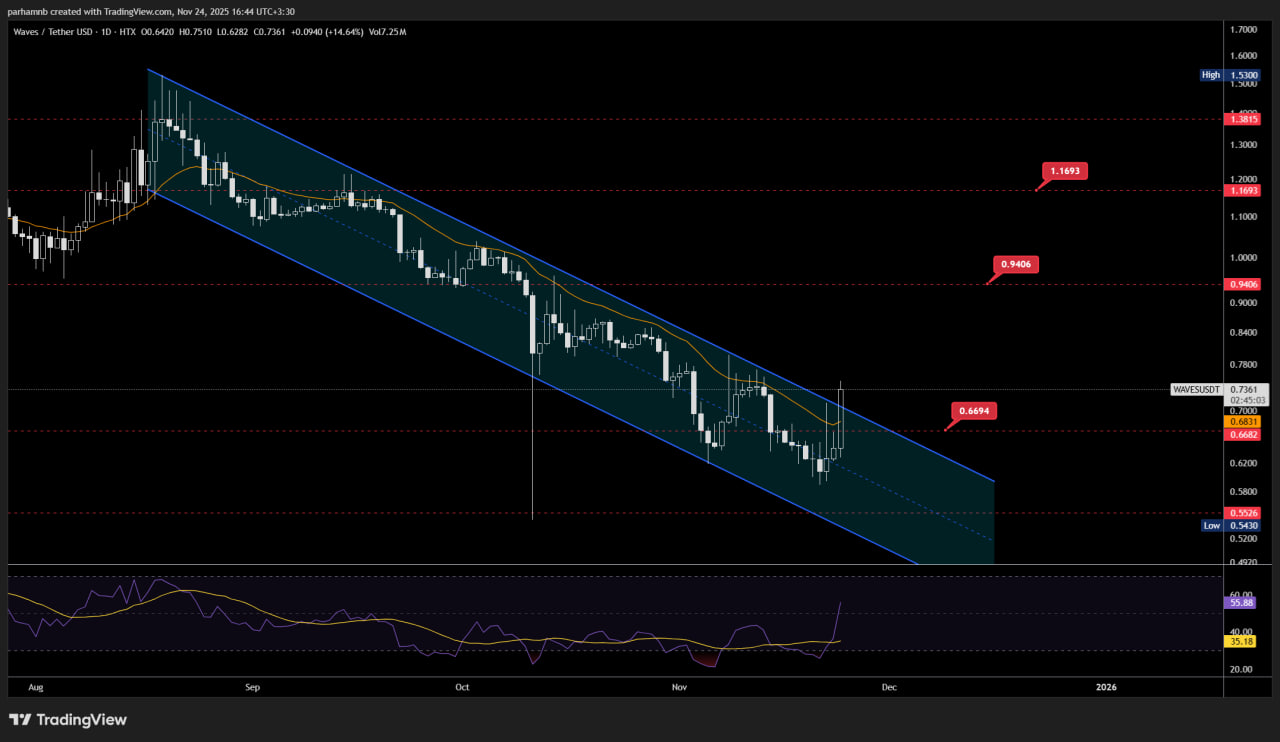Click the orange 0.6831 moving average tag
Screen dimensions: 1280x742
1242,422
